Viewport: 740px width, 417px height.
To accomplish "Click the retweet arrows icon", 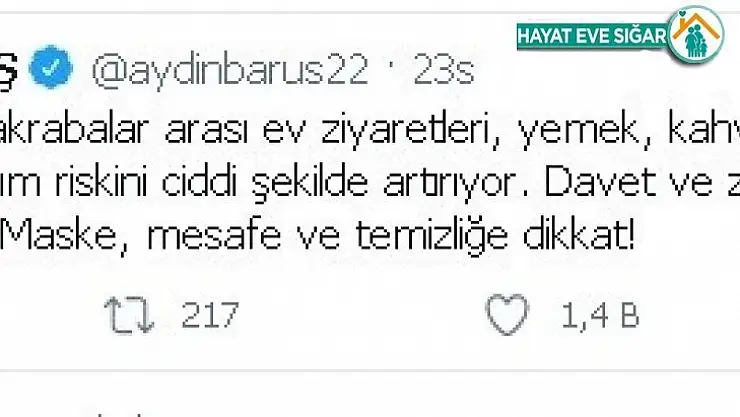I will click(x=129, y=315).
